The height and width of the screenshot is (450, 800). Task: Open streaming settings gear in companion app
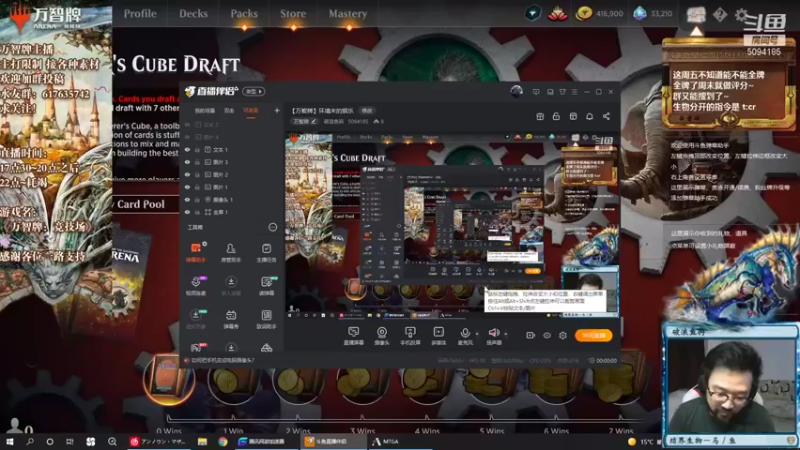point(563,335)
